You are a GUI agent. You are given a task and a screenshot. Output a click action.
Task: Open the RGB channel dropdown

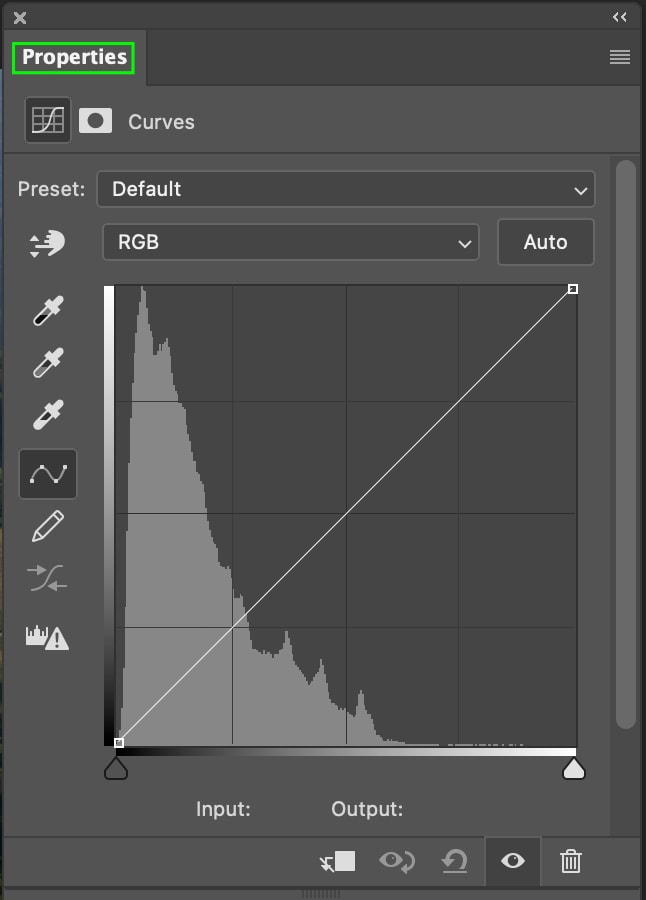(291, 242)
